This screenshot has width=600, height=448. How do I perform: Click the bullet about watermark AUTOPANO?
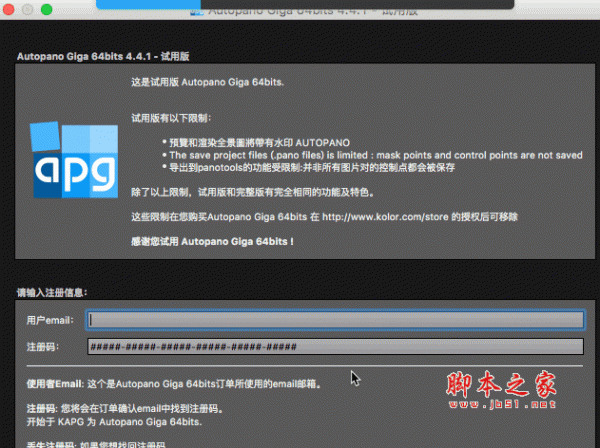256,143
